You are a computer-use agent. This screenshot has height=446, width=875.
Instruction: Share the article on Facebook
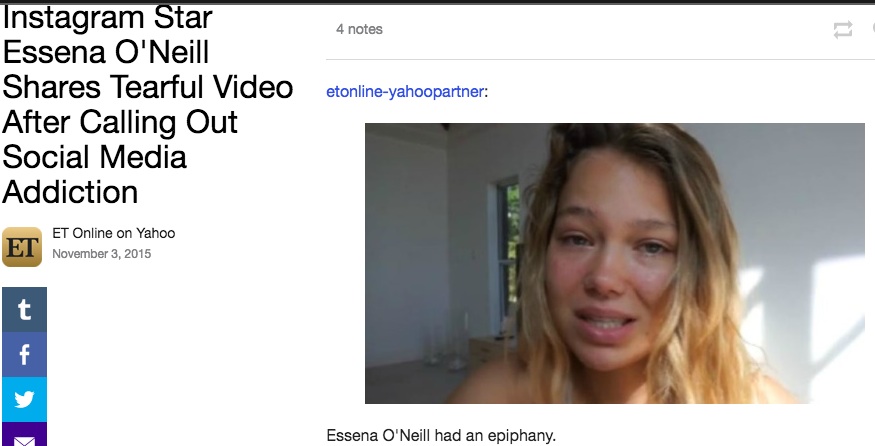tap(24, 355)
